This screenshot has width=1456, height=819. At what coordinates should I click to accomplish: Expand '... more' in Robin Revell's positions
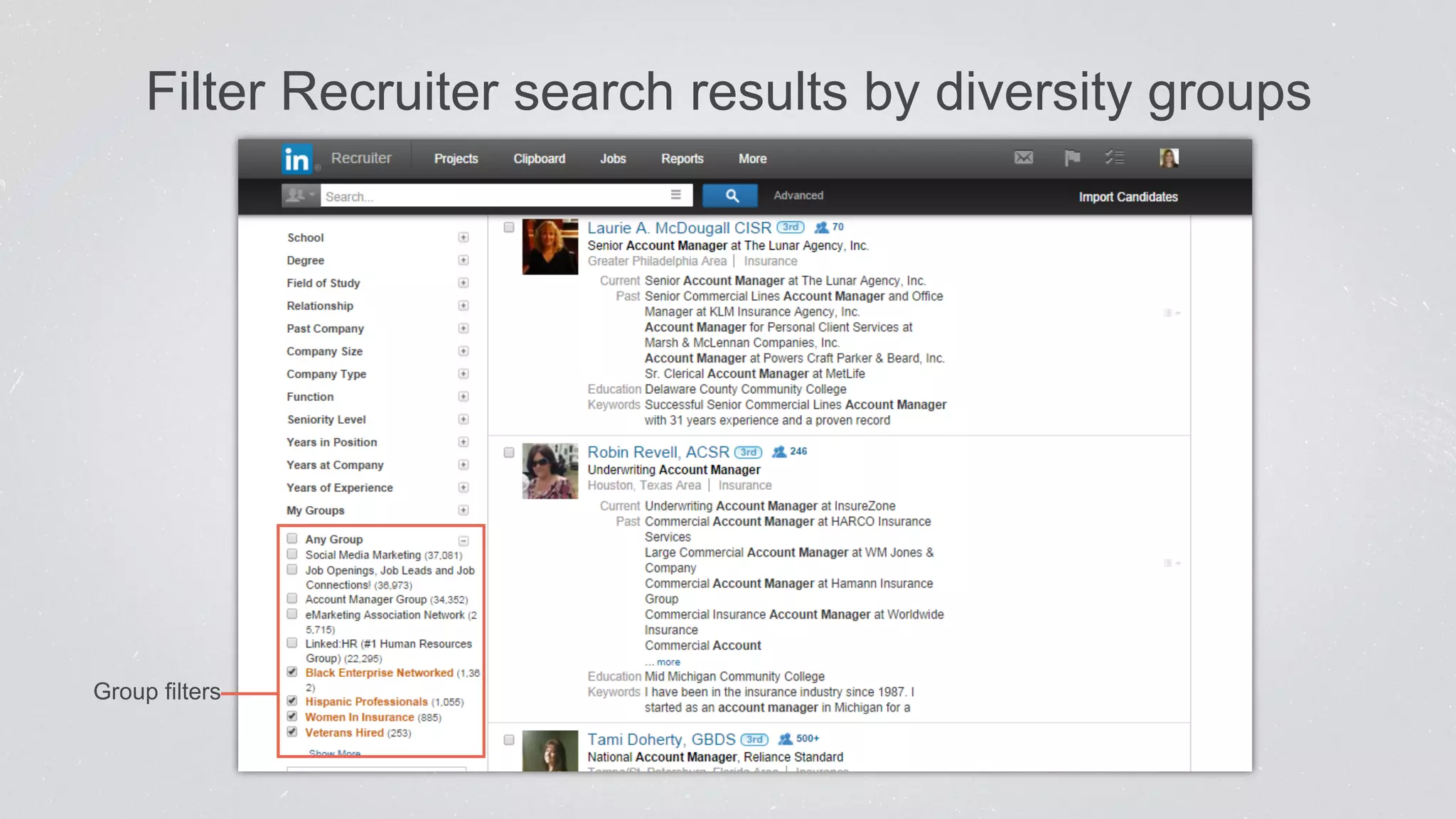663,662
